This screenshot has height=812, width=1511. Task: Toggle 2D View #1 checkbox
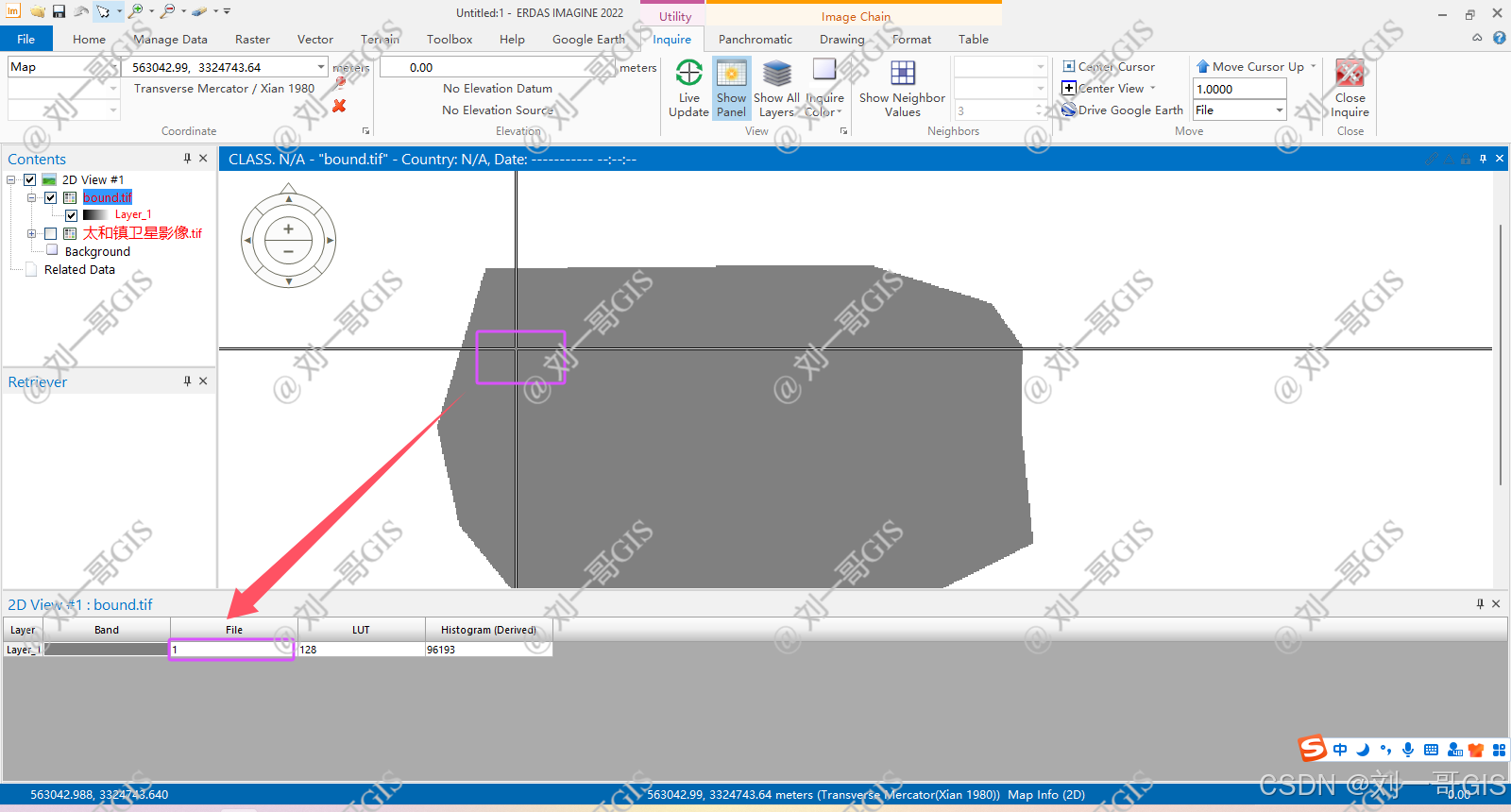29,179
